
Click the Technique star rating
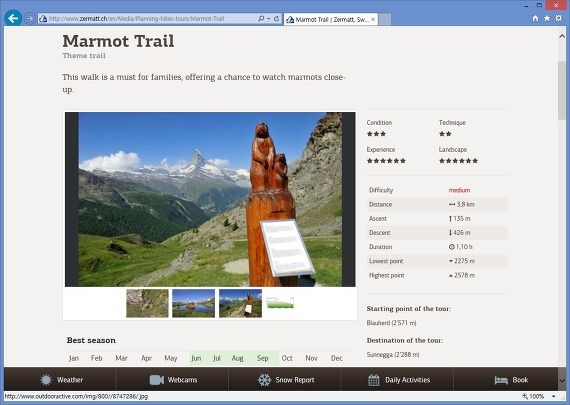pos(445,134)
